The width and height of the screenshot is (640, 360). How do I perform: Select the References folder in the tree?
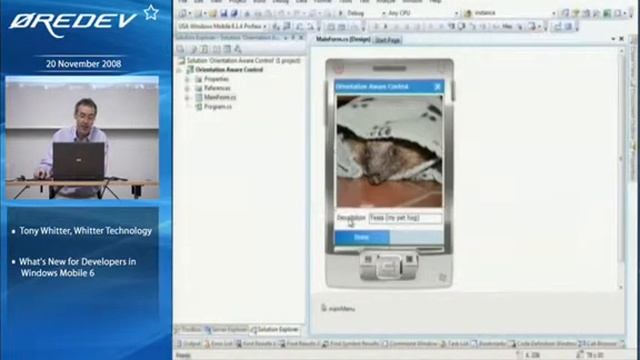217,88
